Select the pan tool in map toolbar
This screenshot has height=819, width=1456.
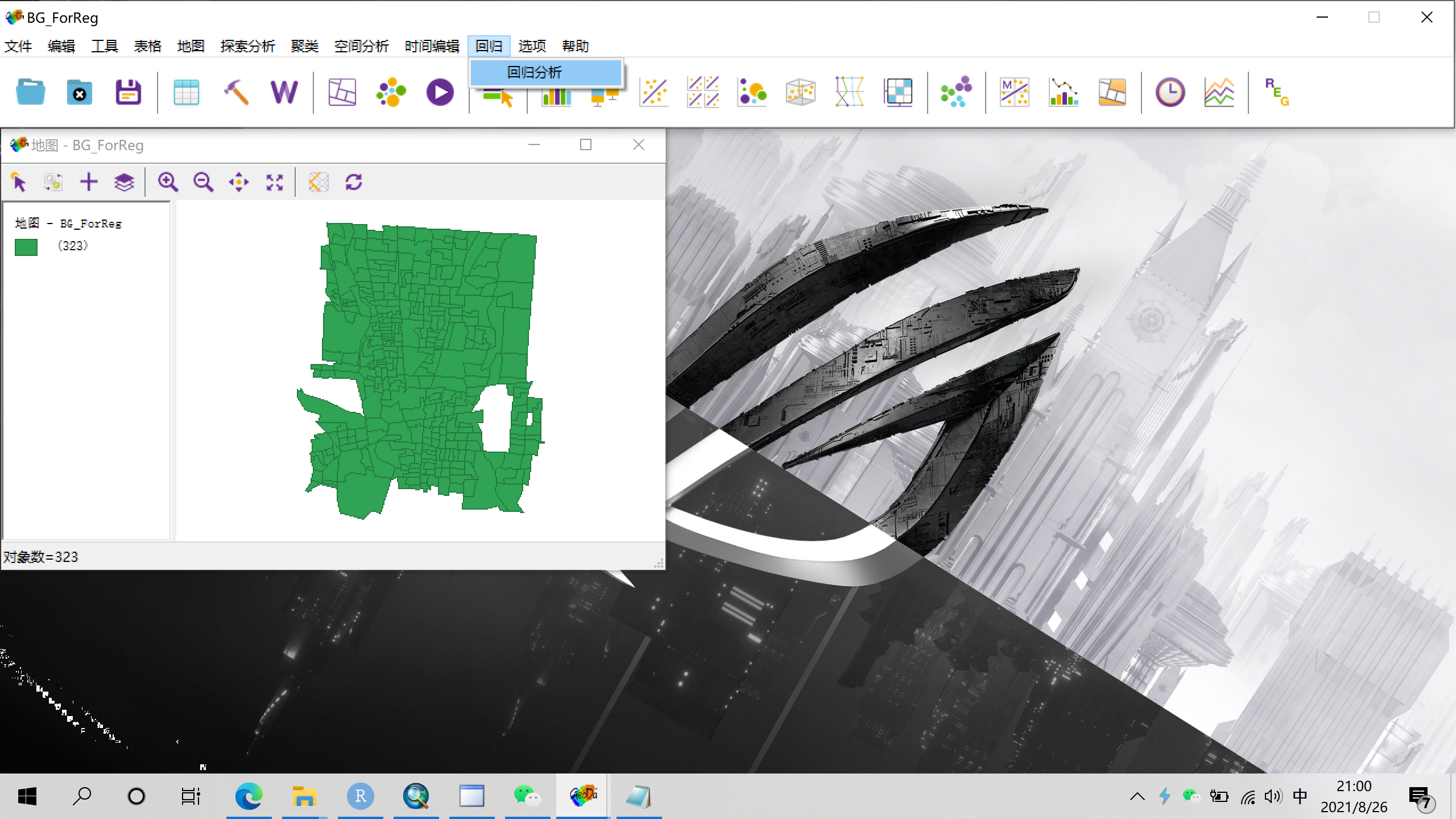click(x=239, y=182)
